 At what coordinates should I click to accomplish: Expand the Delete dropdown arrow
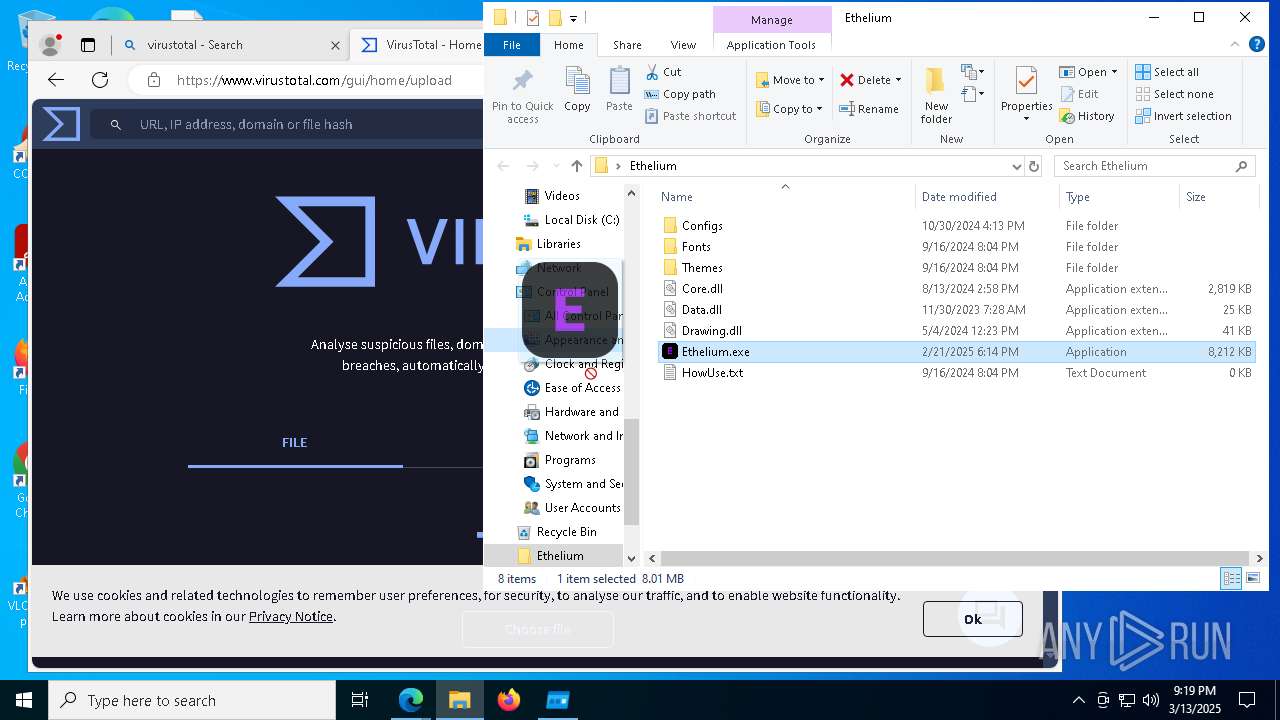click(898, 80)
